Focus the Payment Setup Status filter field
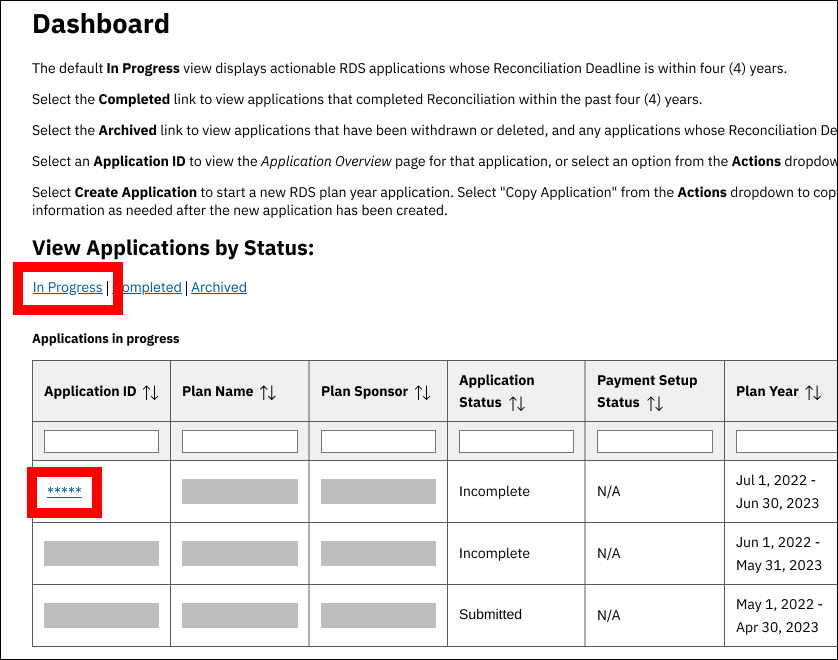Viewport: 838px width, 660px height. (654, 441)
